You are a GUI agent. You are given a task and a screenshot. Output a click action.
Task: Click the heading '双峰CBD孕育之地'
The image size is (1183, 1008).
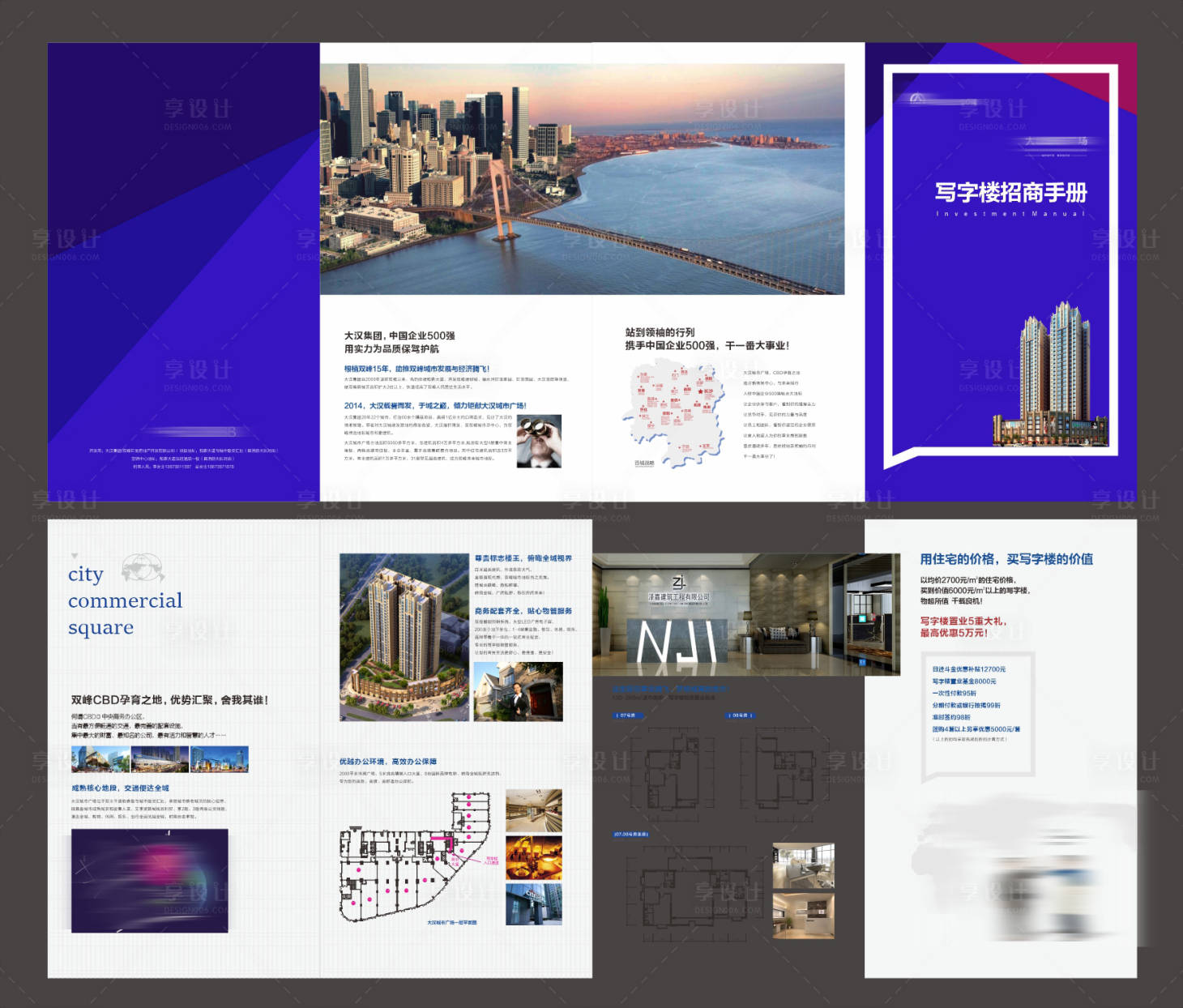point(169,700)
